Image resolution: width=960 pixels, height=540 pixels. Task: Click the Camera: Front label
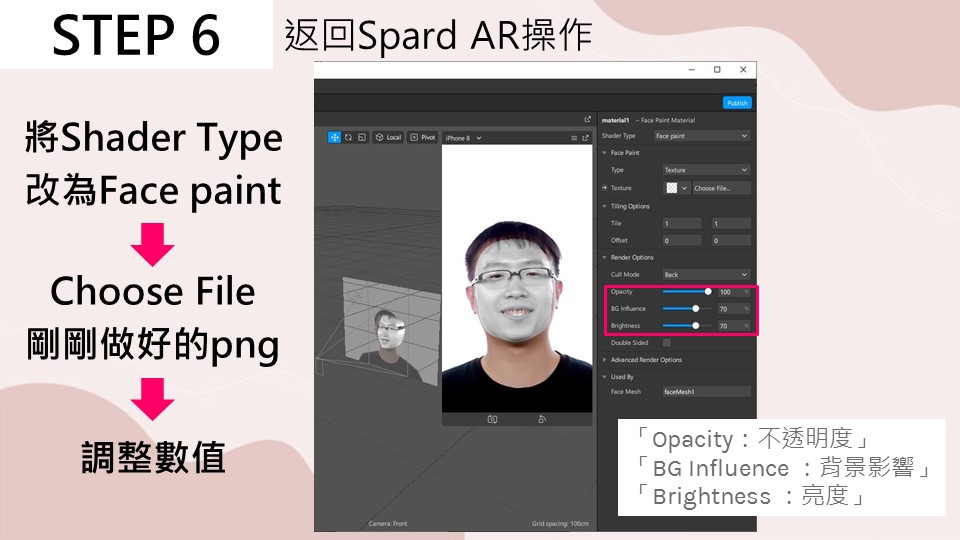coord(388,523)
